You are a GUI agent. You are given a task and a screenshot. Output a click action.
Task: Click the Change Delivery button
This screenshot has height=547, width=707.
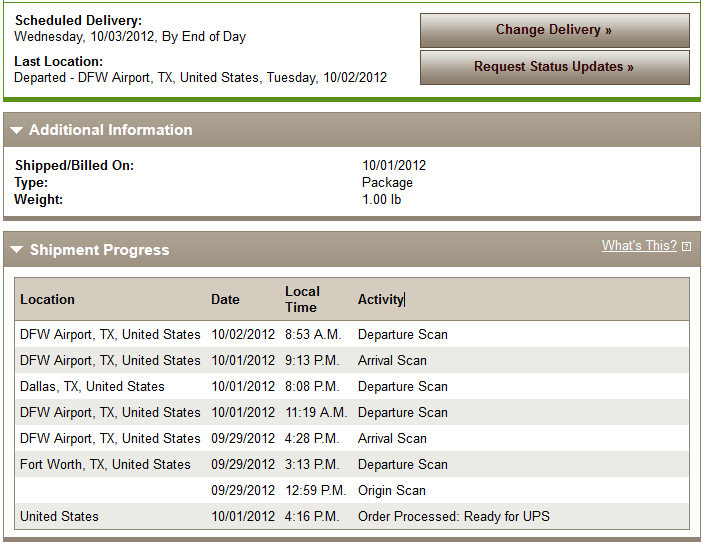point(555,30)
